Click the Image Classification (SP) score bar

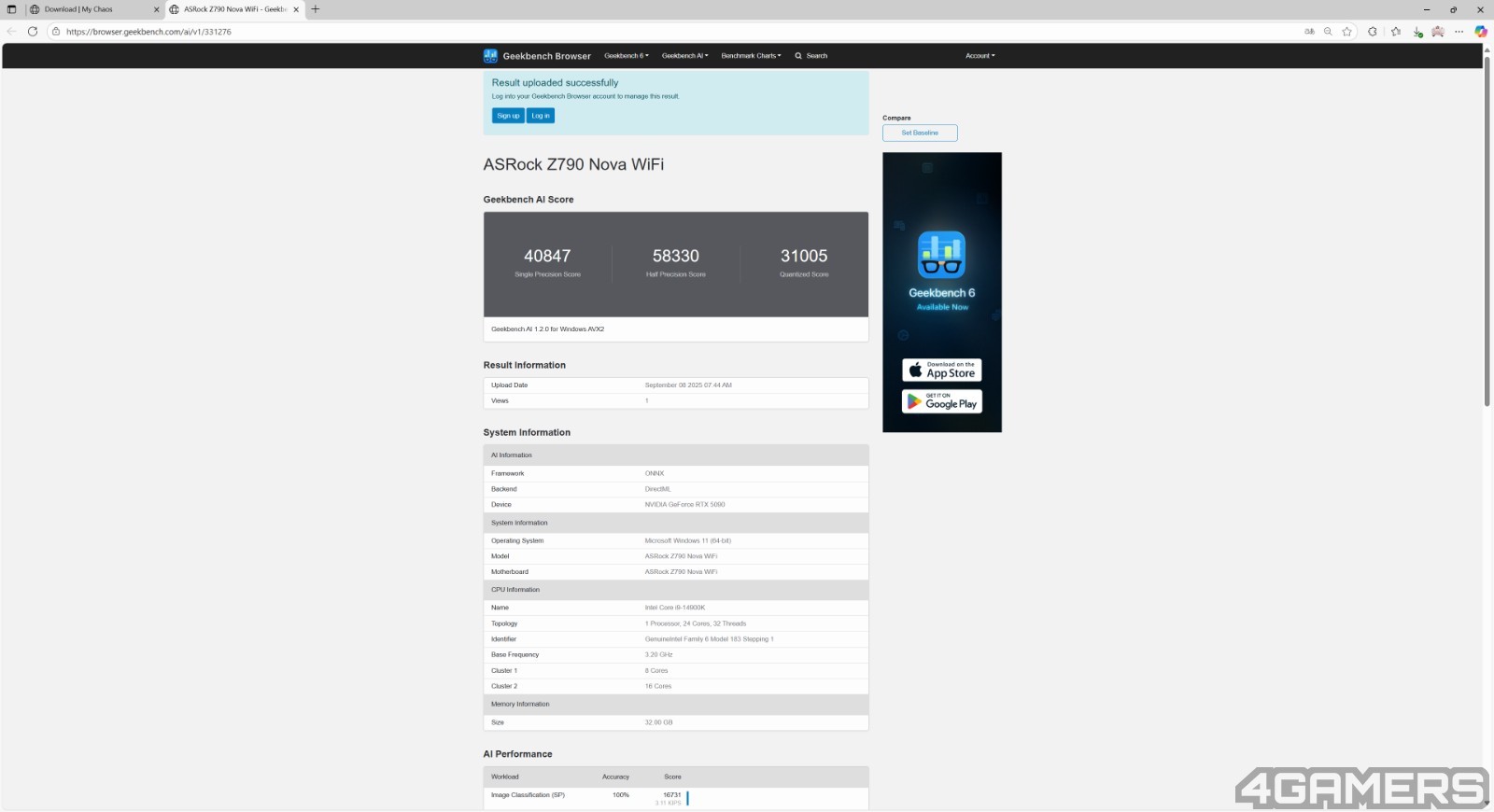(x=687, y=798)
